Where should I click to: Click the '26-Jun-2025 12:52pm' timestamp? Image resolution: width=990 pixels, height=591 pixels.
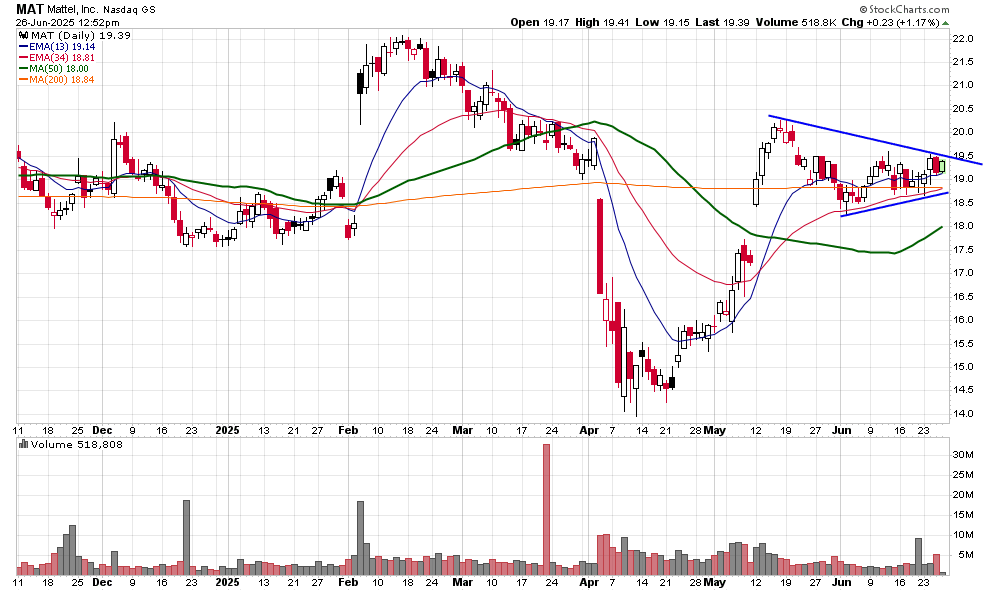(68, 22)
